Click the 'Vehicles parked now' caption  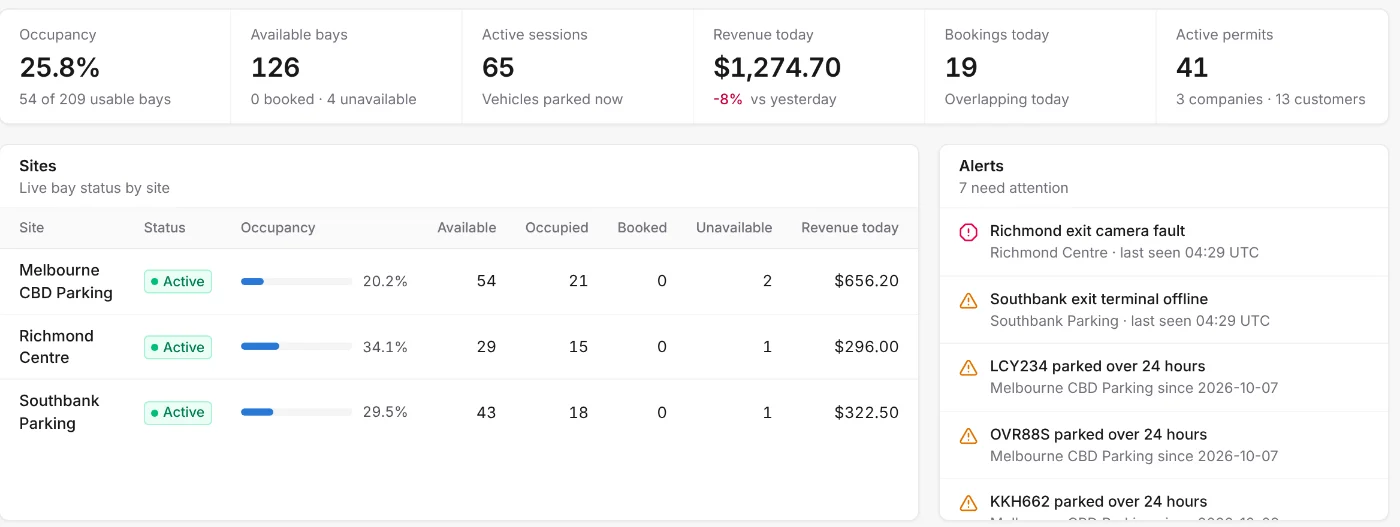[x=552, y=99]
